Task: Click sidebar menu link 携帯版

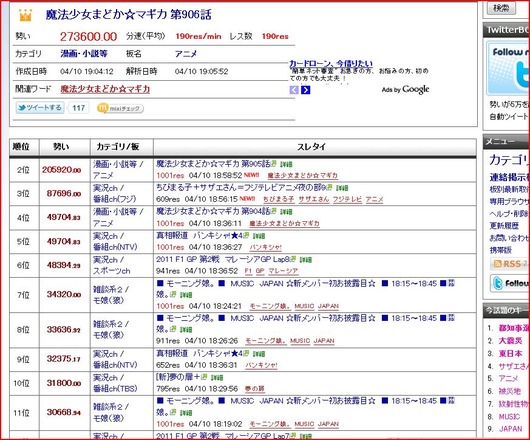Action: [501, 250]
